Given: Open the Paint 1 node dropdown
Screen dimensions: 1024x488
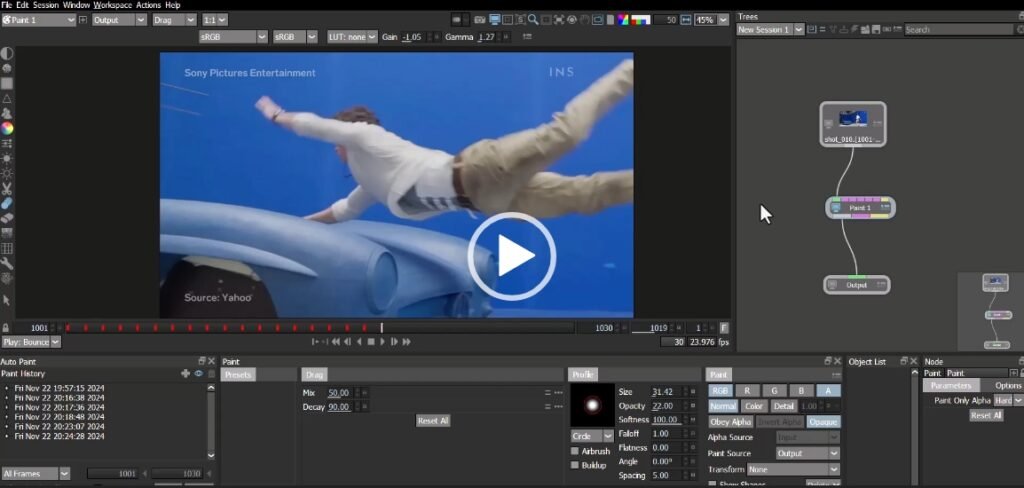Looking at the screenshot, I should click(x=39, y=20).
